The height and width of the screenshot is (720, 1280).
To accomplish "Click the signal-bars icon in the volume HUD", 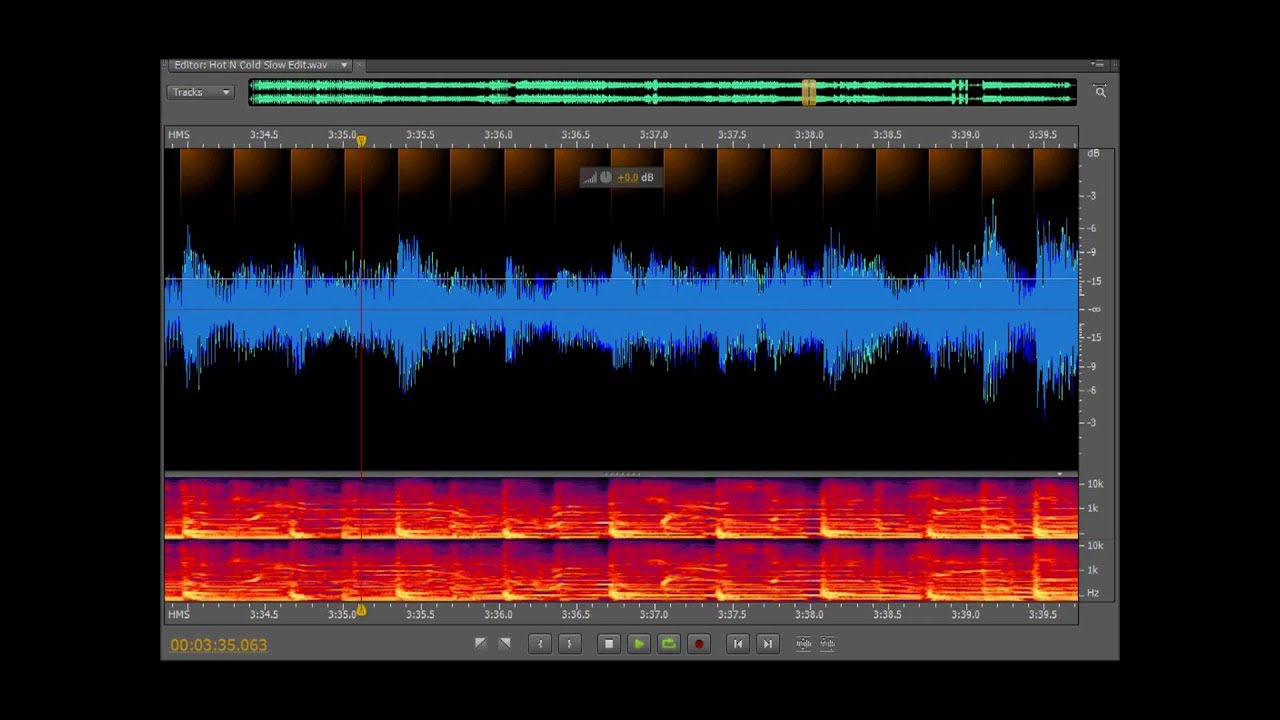I will pos(590,178).
